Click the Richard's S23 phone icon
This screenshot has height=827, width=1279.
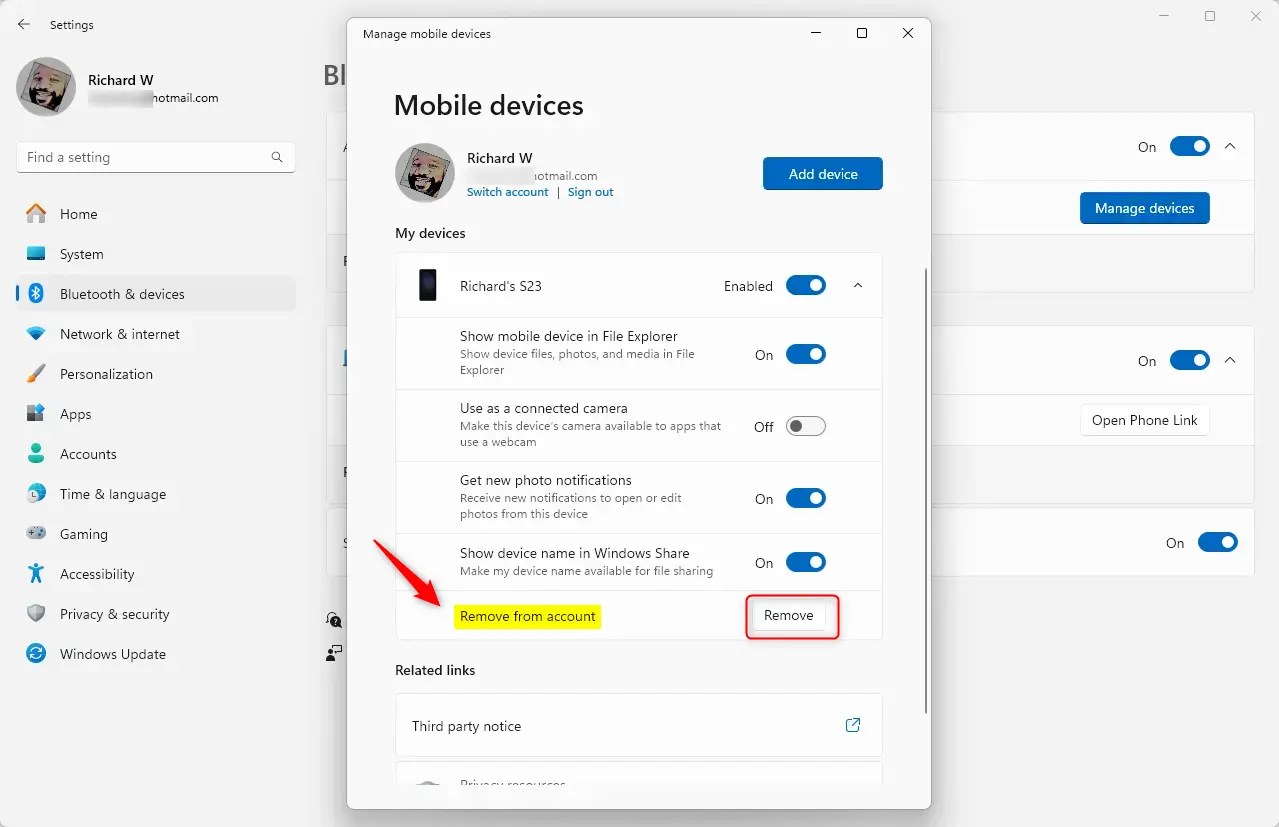pos(428,286)
